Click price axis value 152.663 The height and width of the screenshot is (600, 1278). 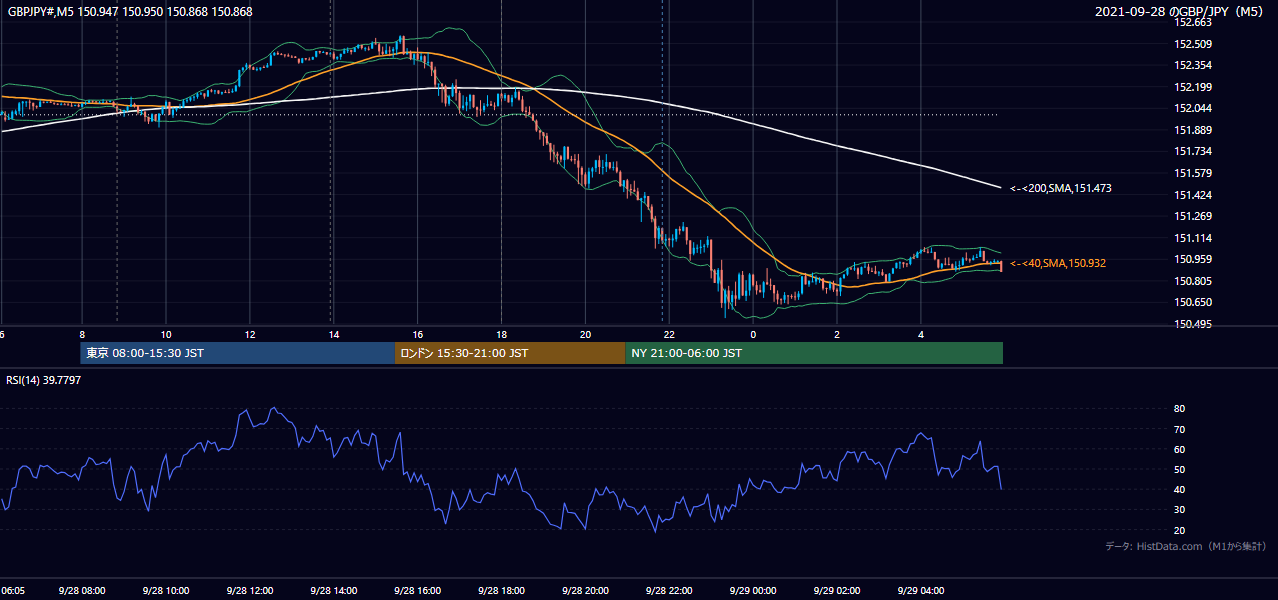(1194, 22)
